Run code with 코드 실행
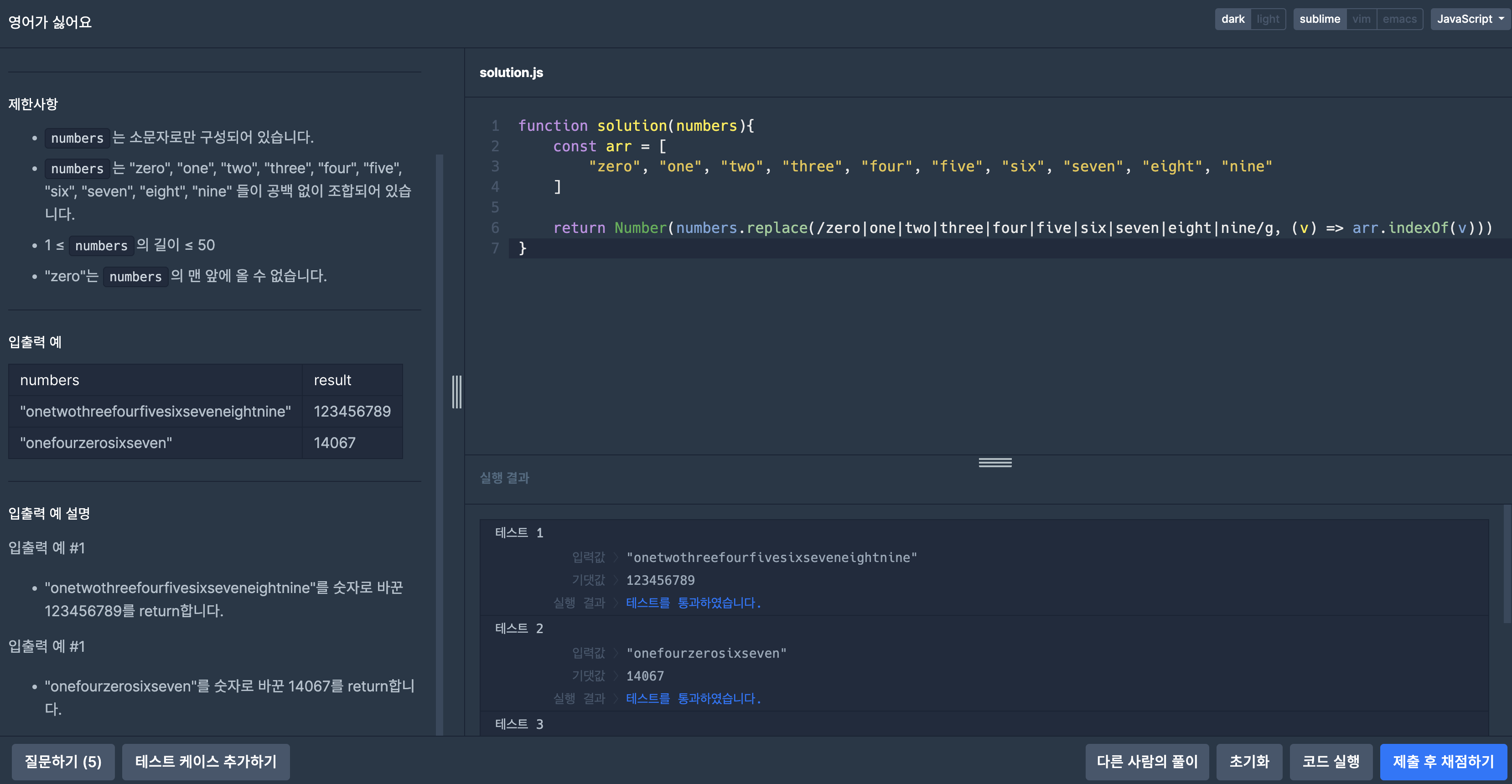 pyautogui.click(x=1331, y=762)
